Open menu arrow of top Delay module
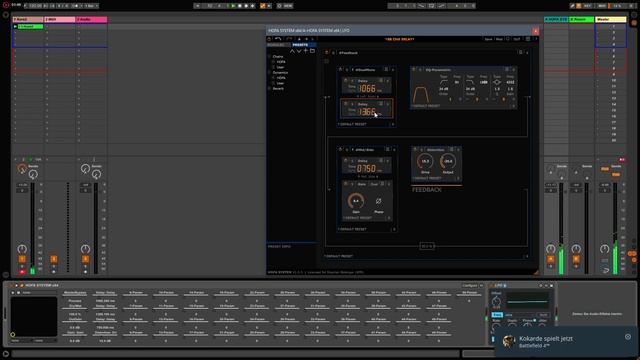 click(x=388, y=81)
